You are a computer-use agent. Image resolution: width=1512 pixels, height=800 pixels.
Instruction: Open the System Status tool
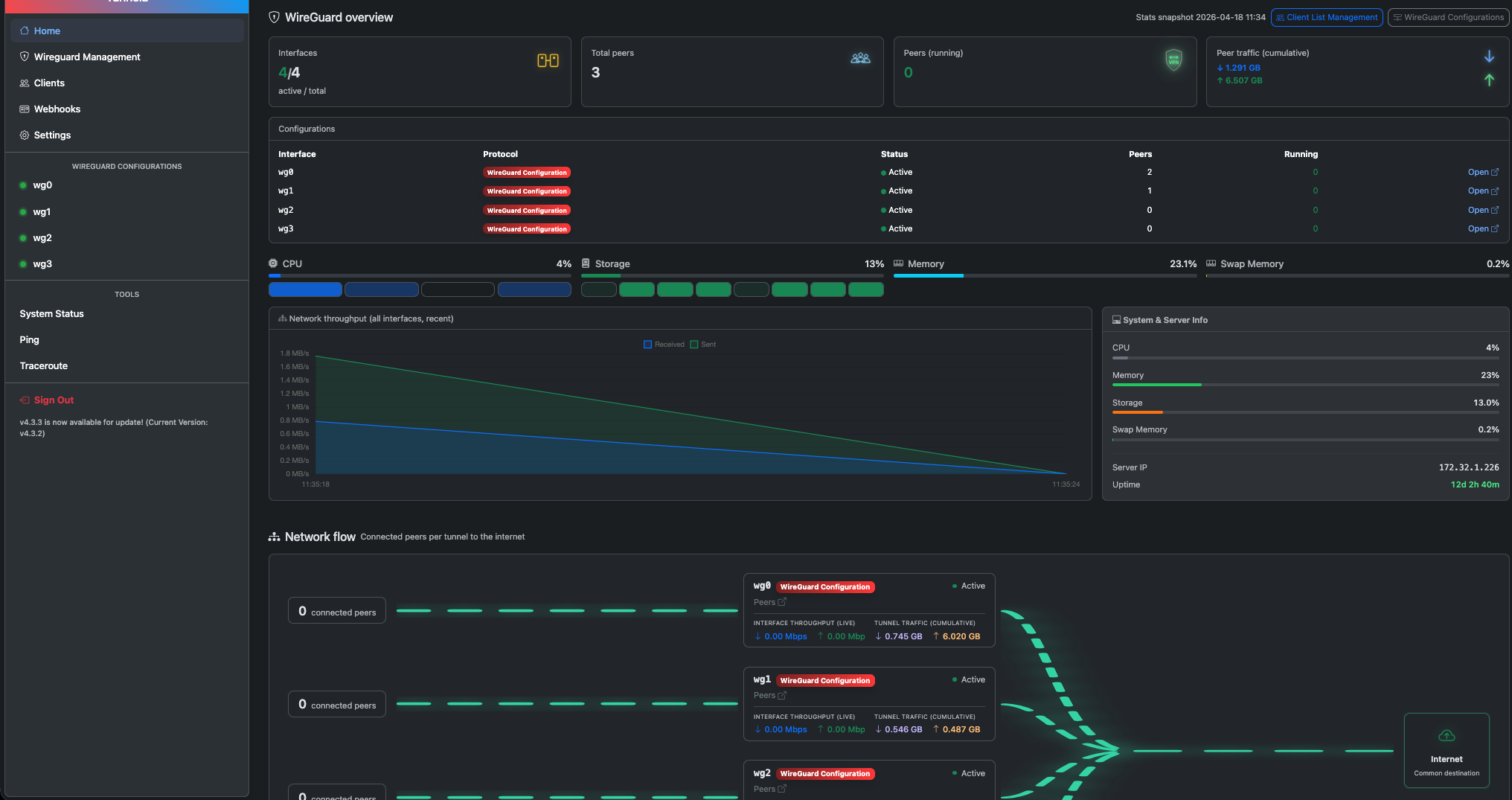52,314
